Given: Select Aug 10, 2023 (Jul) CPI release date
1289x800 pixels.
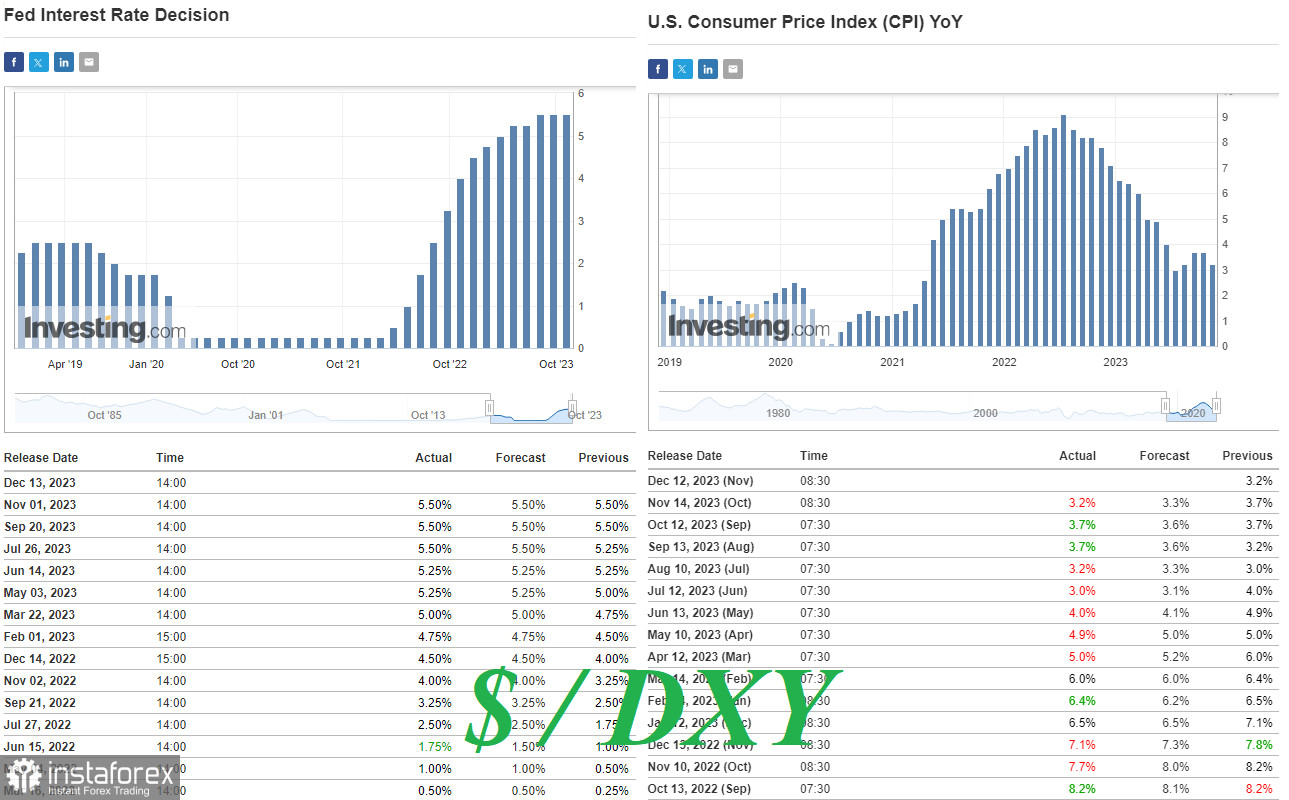Looking at the screenshot, I should [699, 569].
